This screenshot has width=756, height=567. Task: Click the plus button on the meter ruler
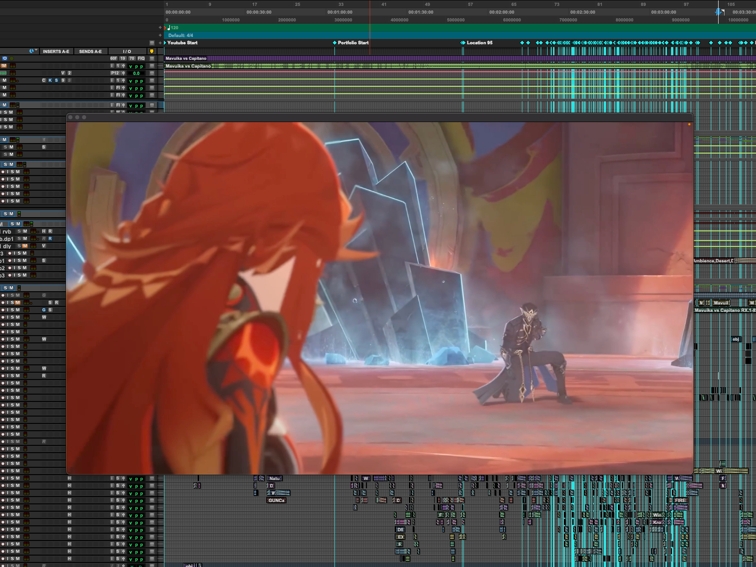click(x=160, y=35)
